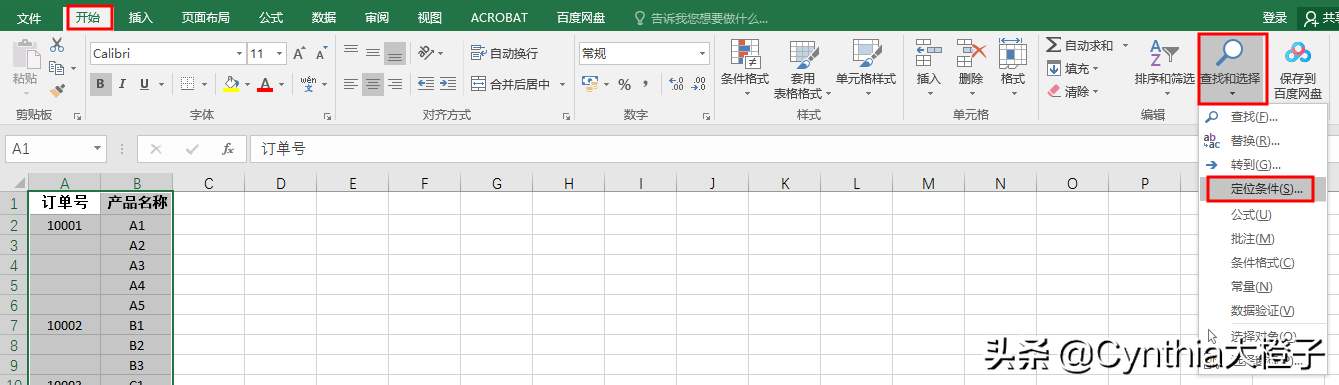The width and height of the screenshot is (1339, 385).
Task: Choose 替换(R)... menu entry
Action: point(1262,141)
